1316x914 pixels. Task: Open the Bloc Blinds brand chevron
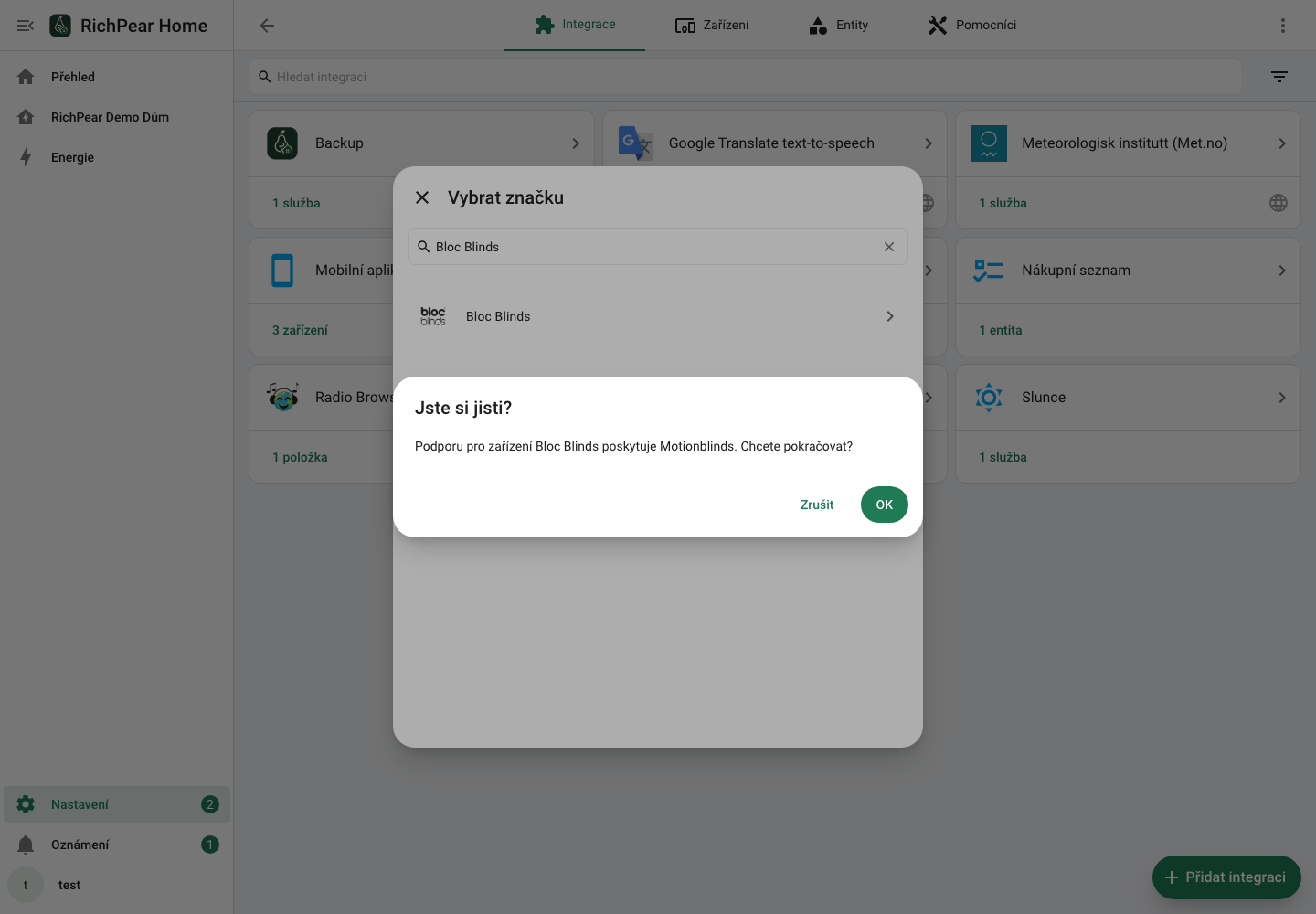pos(890,316)
